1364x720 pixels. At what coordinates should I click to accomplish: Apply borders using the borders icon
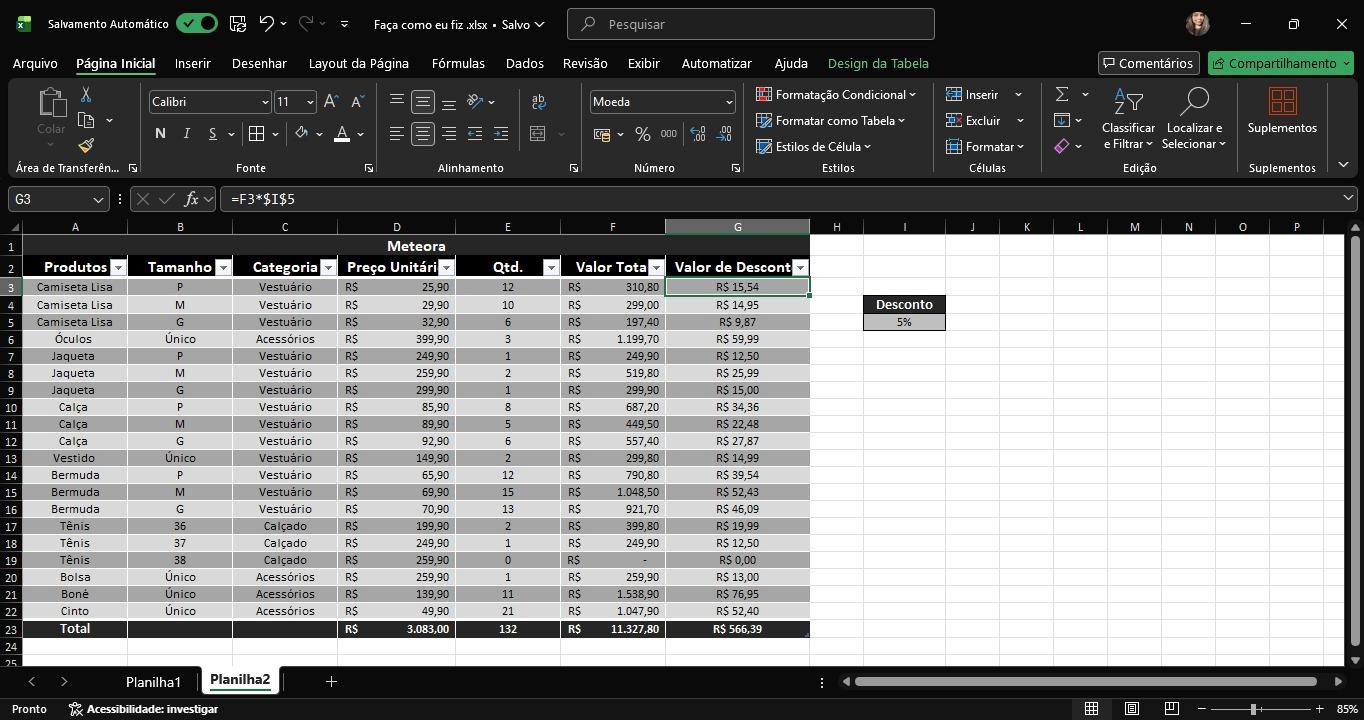257,134
